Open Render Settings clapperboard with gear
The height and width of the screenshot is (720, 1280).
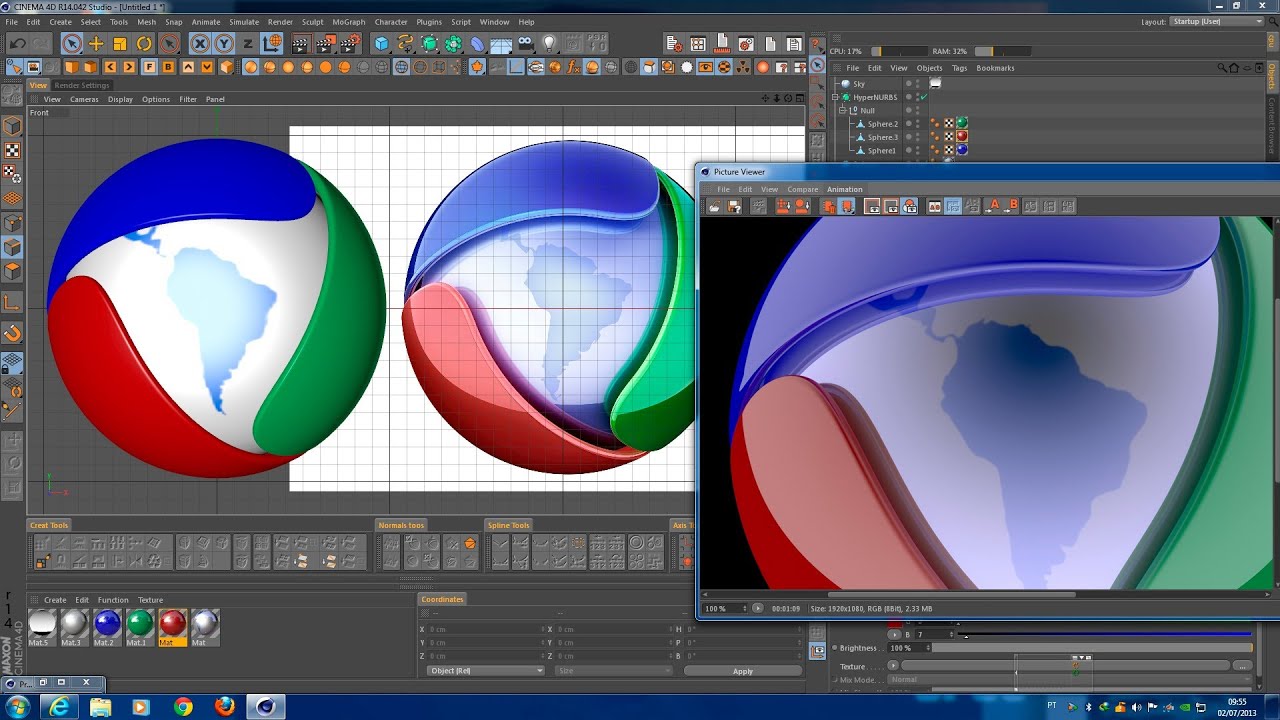click(351, 44)
